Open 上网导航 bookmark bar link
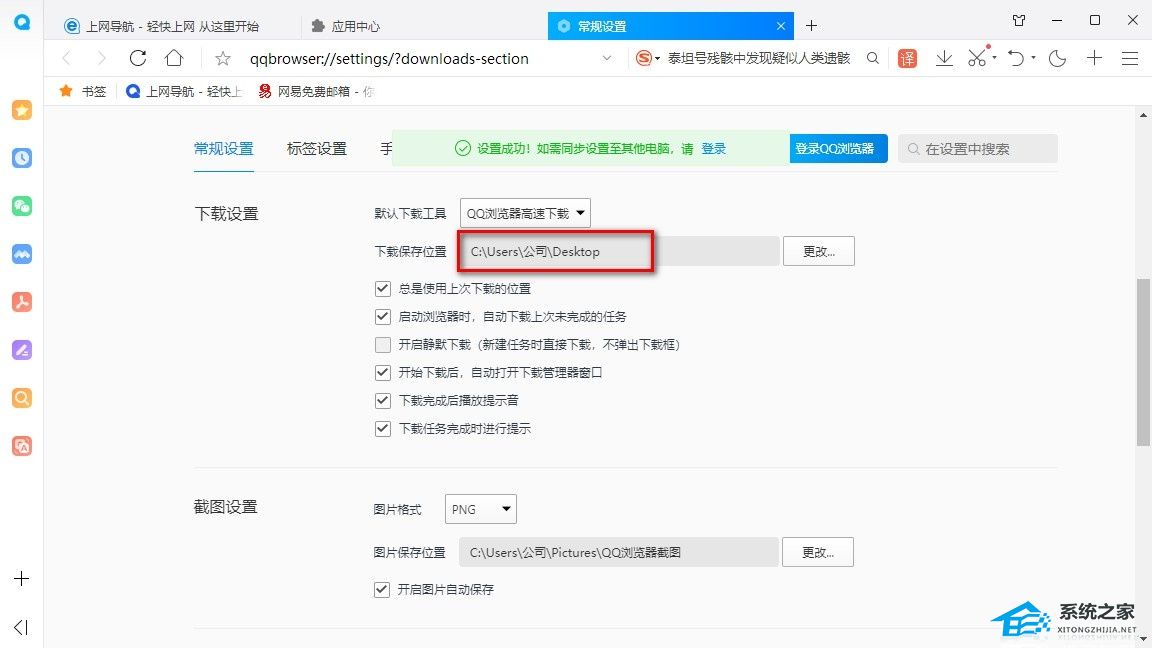The width and height of the screenshot is (1152, 648). [x=184, y=91]
